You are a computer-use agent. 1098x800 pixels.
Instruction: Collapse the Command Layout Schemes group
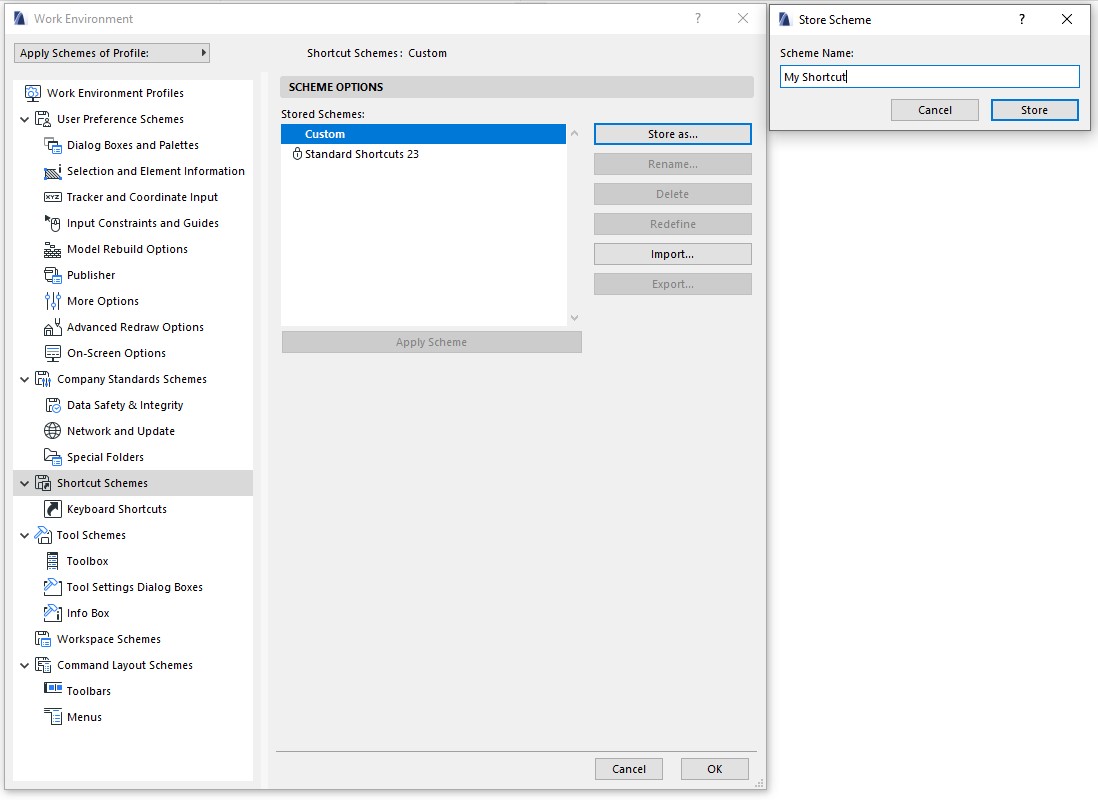point(25,665)
